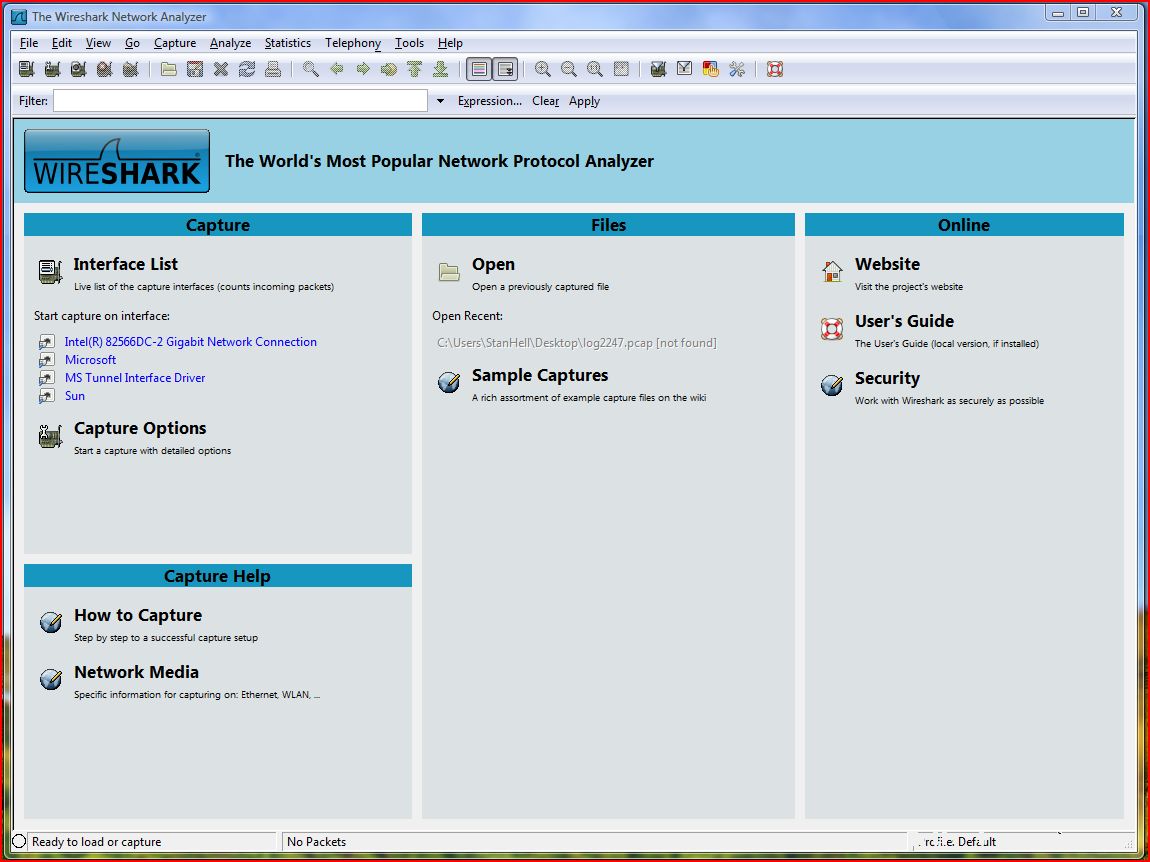The image size is (1150, 862).
Task: Open Sample Captures wiki link
Action: pyautogui.click(x=540, y=375)
